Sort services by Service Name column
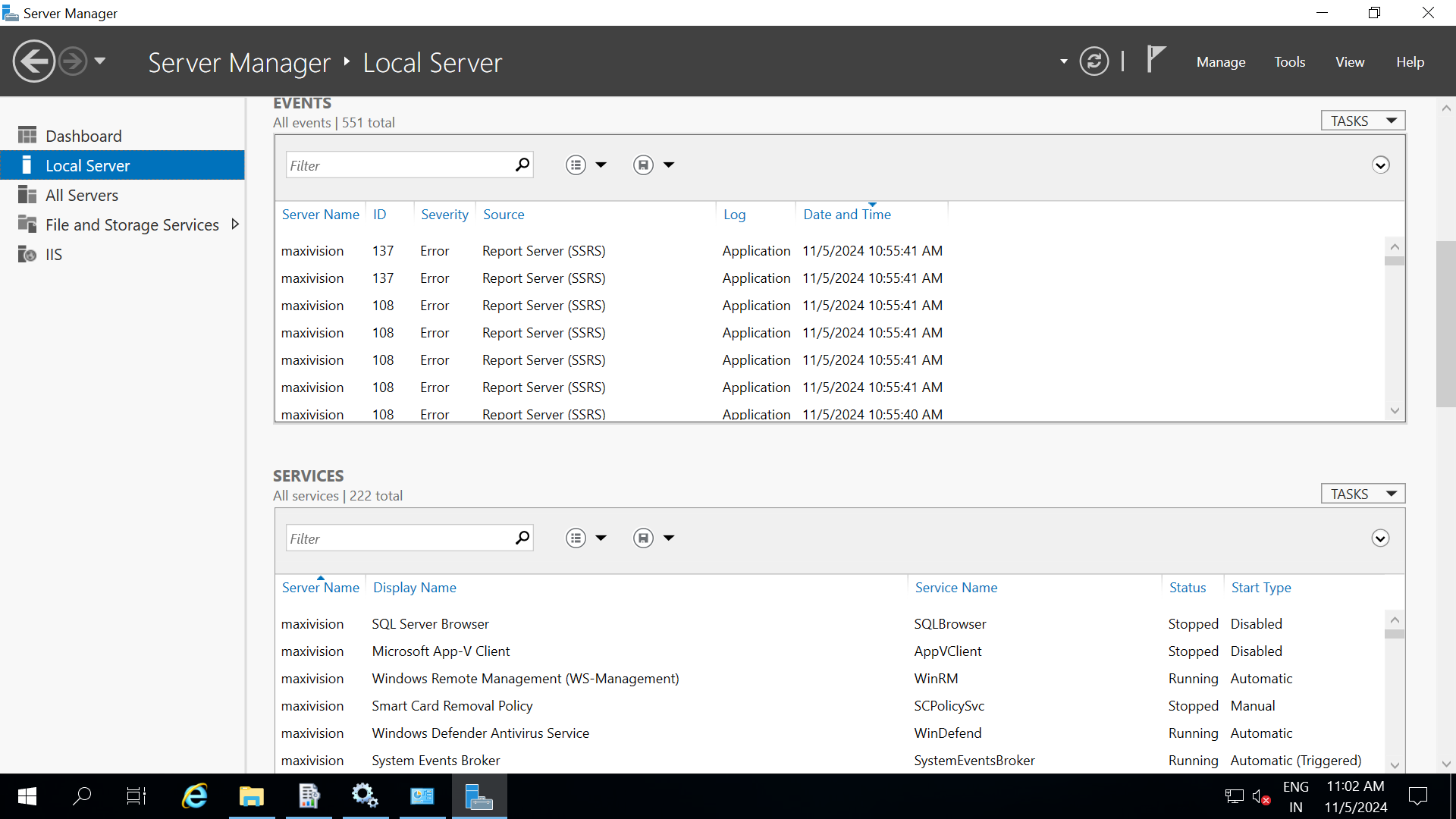 pyautogui.click(x=956, y=588)
